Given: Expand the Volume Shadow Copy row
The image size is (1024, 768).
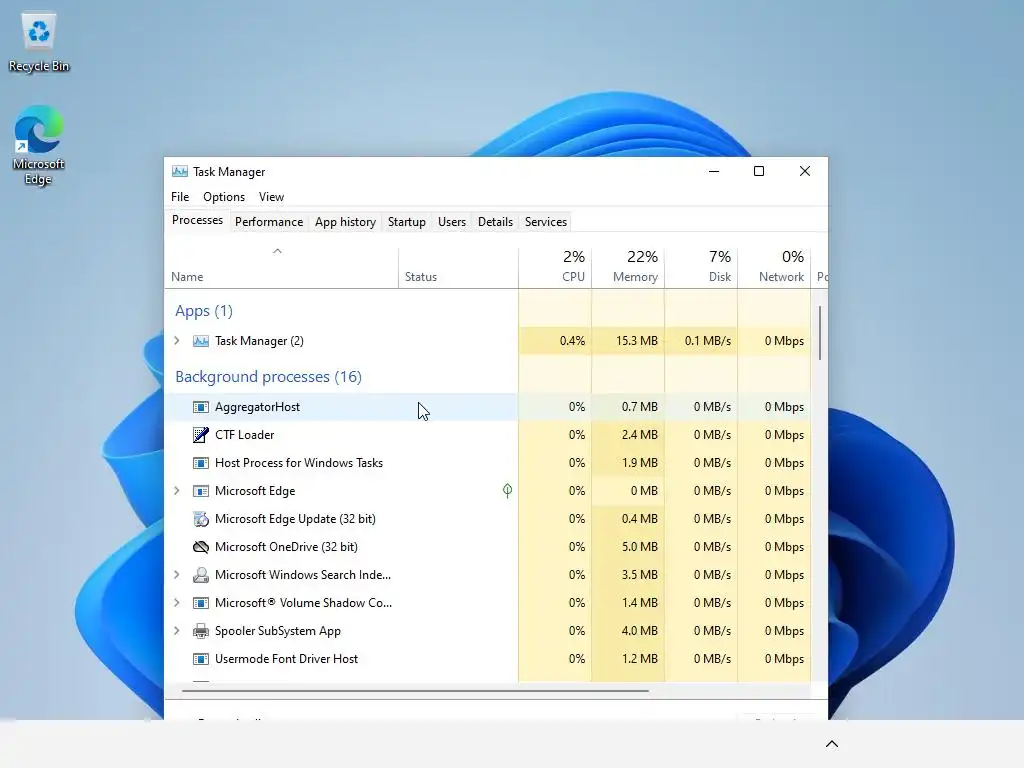Looking at the screenshot, I should click(x=176, y=603).
